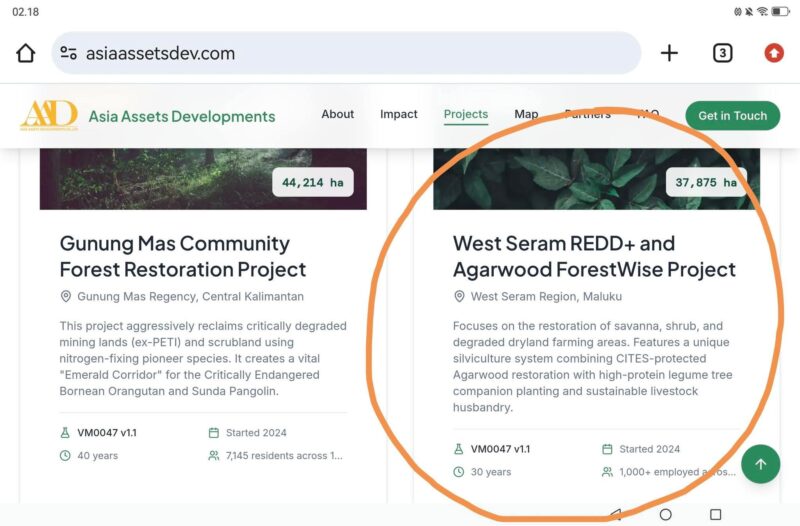The height and width of the screenshot is (526, 800).
Task: Select the Projects navigation tab
Action: tap(465, 115)
